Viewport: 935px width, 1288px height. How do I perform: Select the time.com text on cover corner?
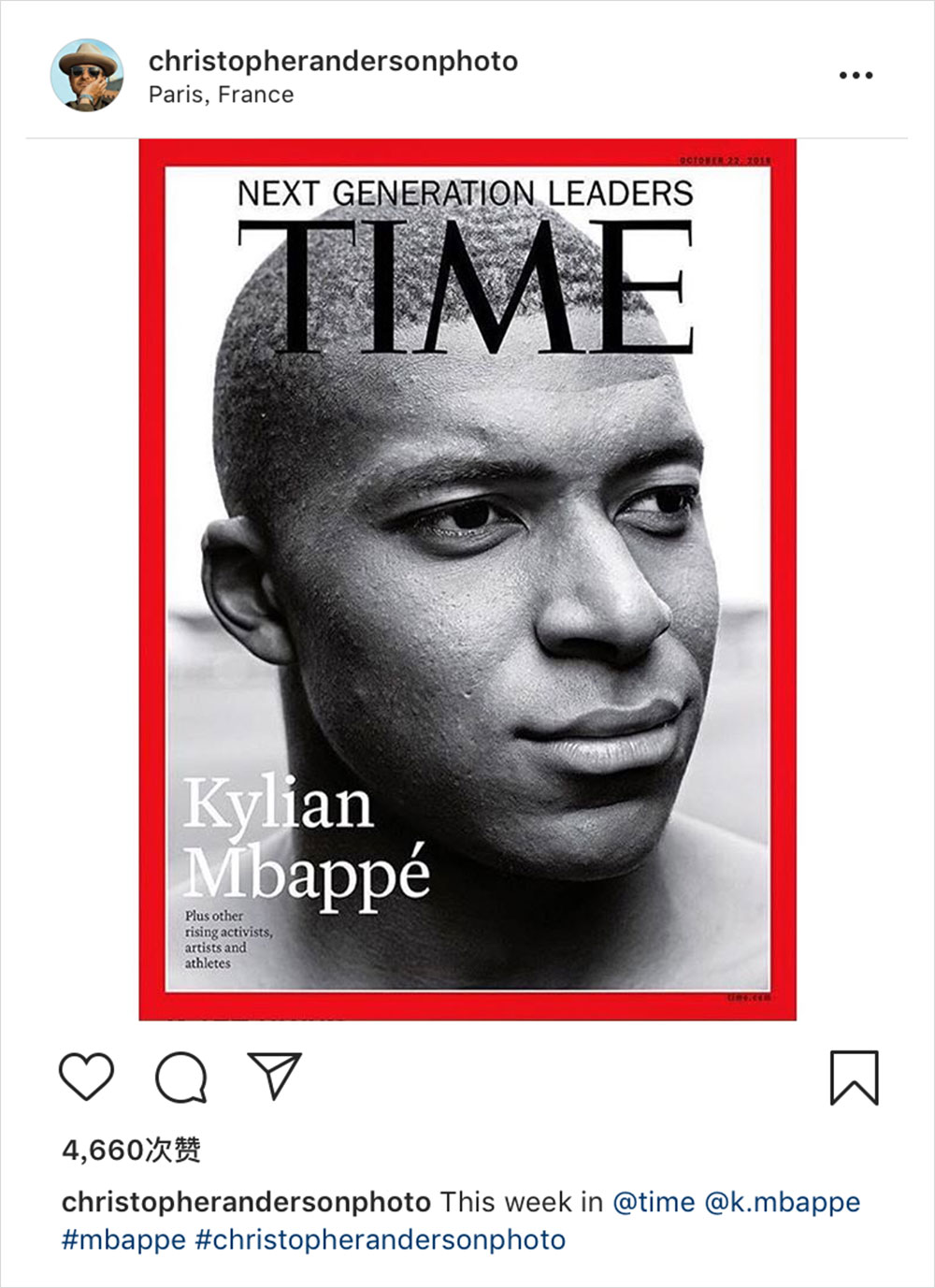[749, 999]
